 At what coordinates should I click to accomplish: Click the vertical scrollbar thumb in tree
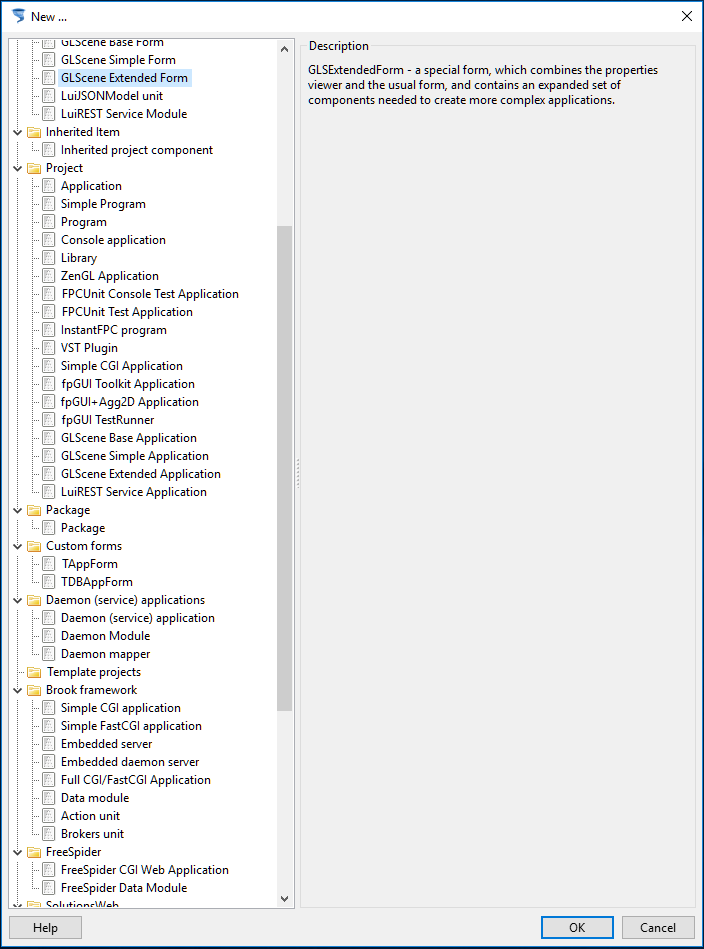(x=285, y=468)
